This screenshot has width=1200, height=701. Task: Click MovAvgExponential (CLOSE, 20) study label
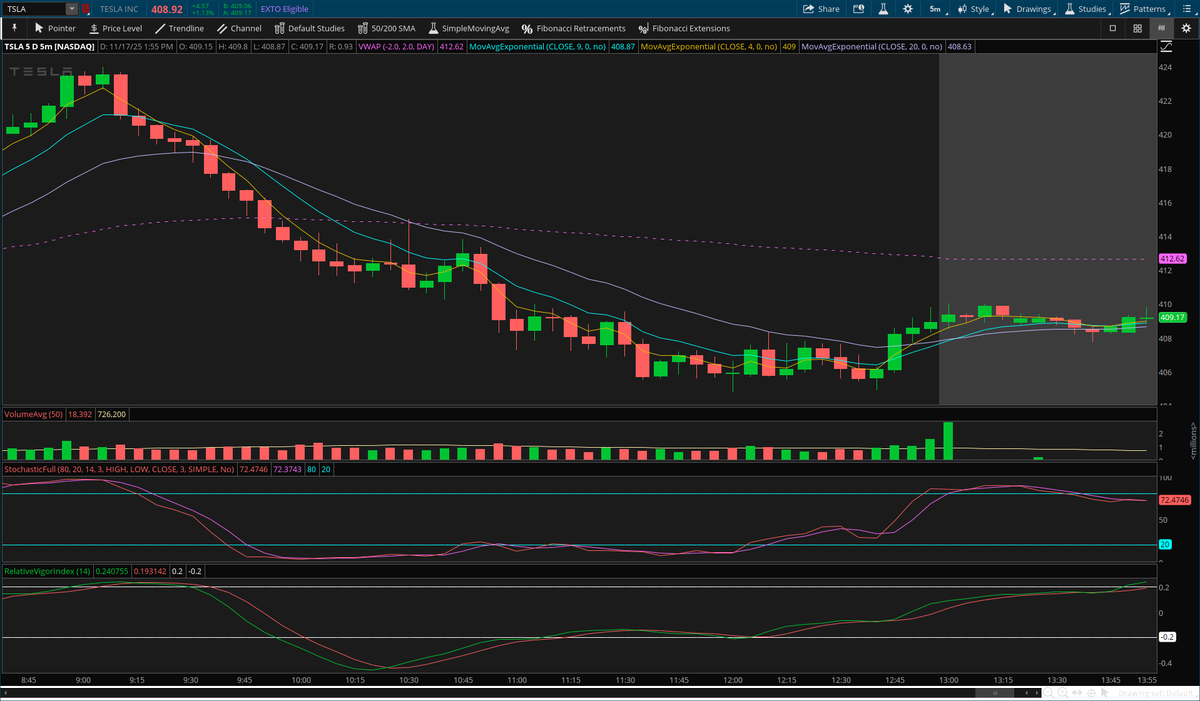(873, 46)
